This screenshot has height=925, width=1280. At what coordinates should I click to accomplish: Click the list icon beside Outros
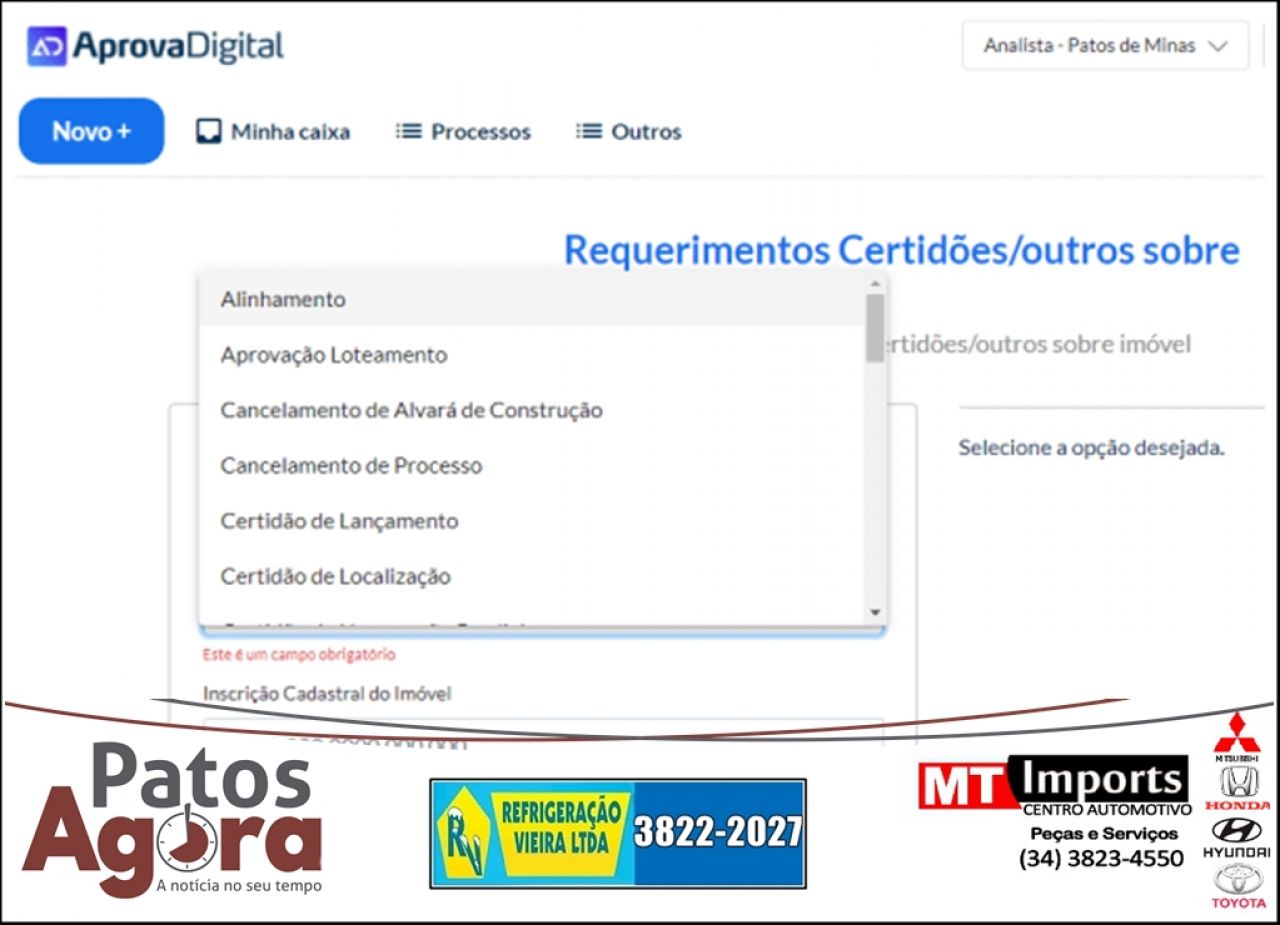click(589, 132)
